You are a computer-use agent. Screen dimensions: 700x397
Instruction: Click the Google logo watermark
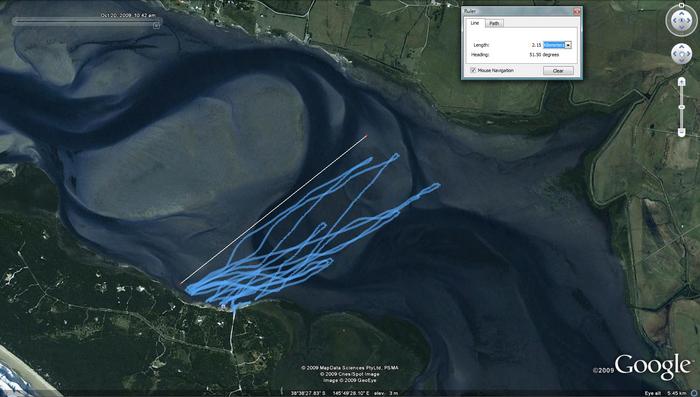[x=652, y=366]
